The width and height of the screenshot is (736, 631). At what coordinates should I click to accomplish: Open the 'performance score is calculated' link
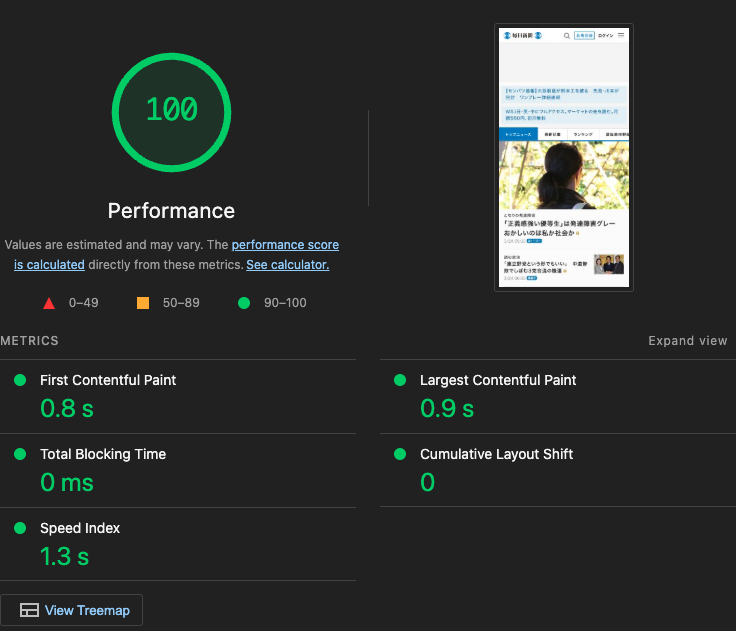[285, 245]
